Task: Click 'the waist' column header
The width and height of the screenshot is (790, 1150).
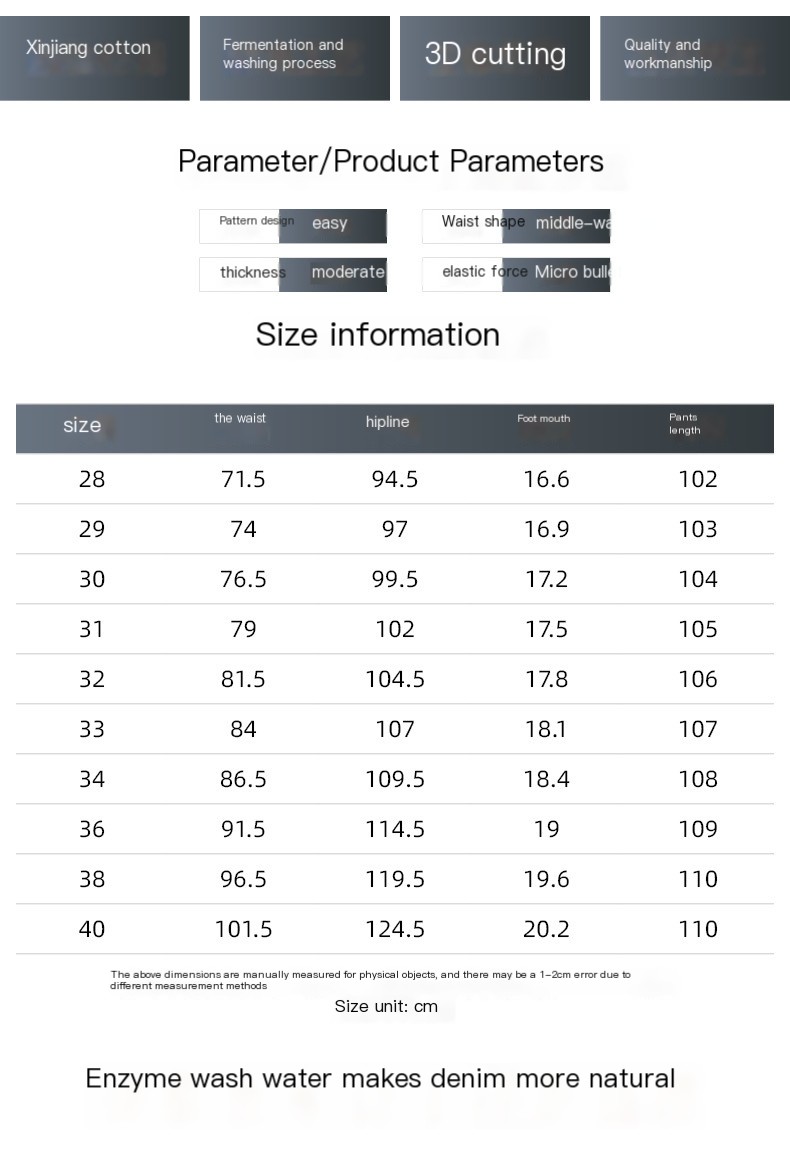Action: point(240,419)
